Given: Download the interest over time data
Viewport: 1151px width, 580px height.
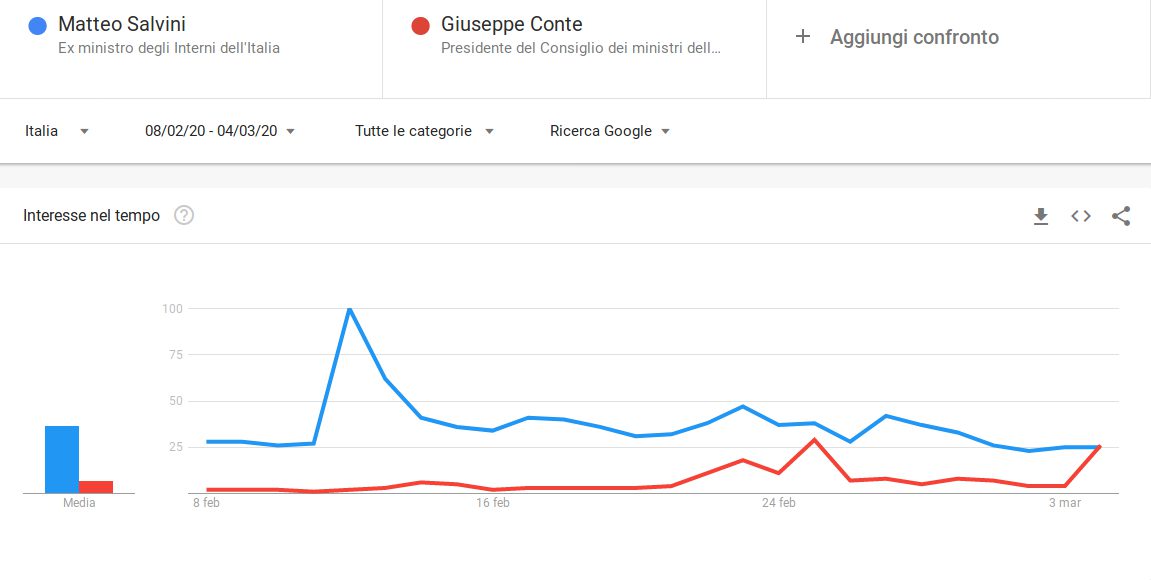Looking at the screenshot, I should point(1041,216).
